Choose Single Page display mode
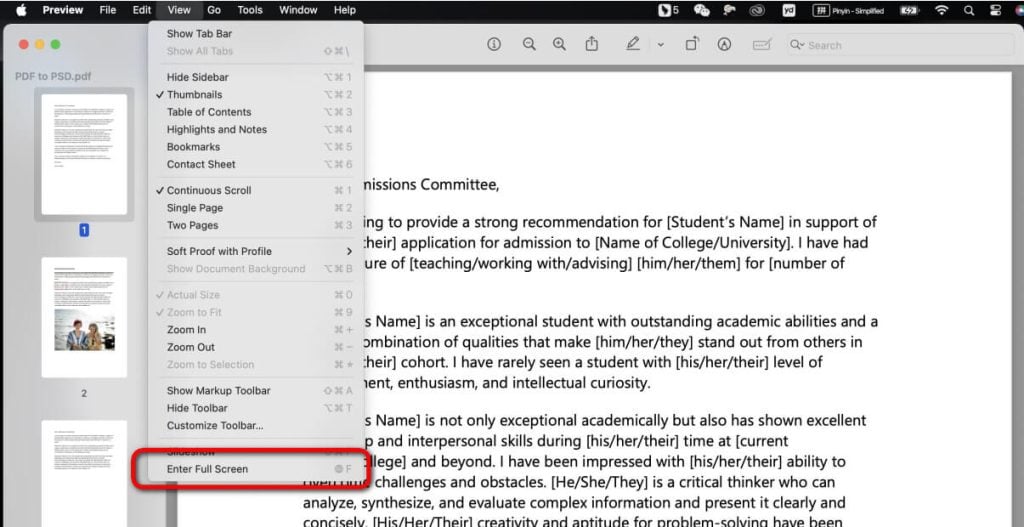Viewport: 1024px width, 527px height. click(194, 208)
